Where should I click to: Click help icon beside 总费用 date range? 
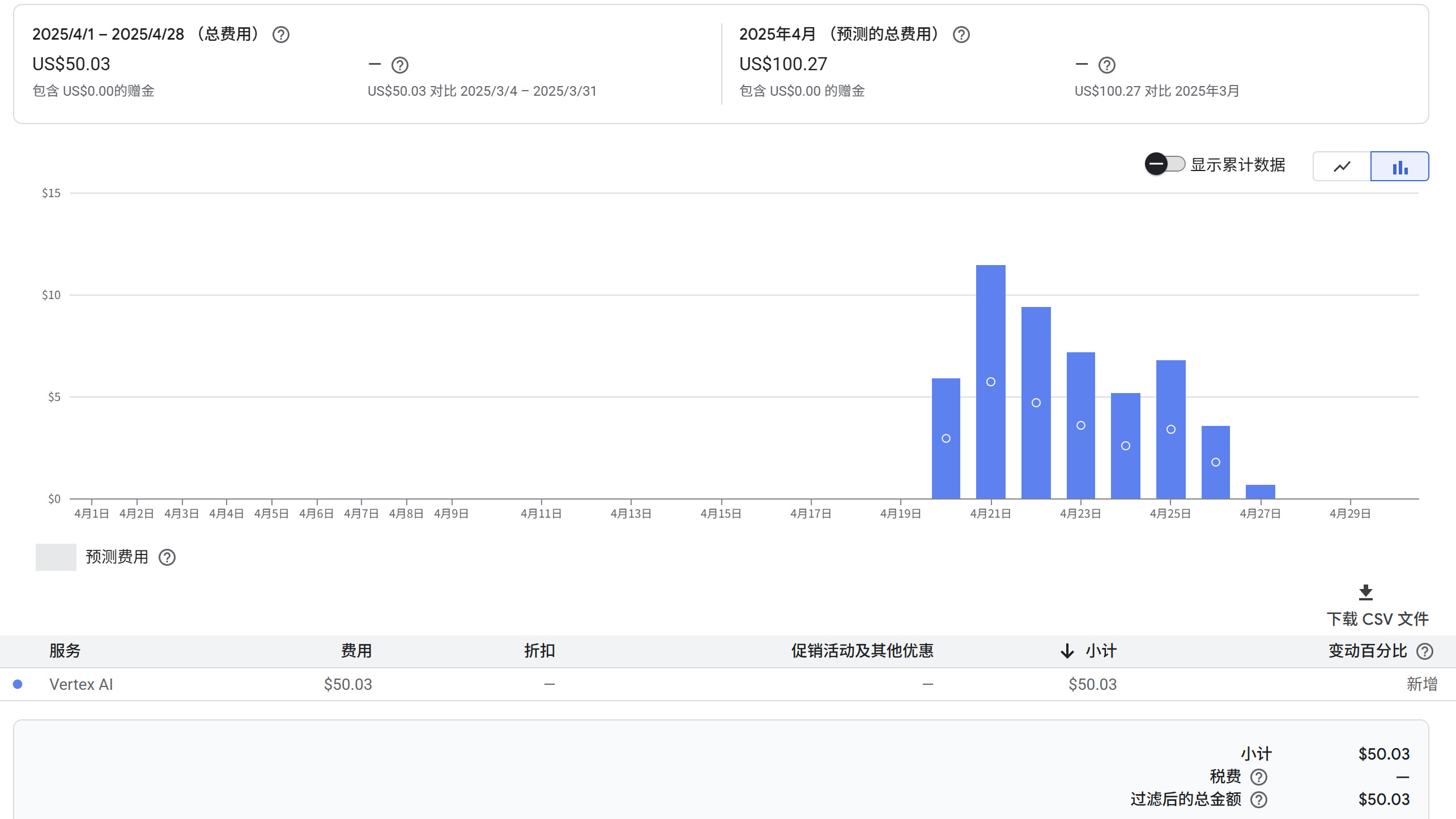[281, 35]
